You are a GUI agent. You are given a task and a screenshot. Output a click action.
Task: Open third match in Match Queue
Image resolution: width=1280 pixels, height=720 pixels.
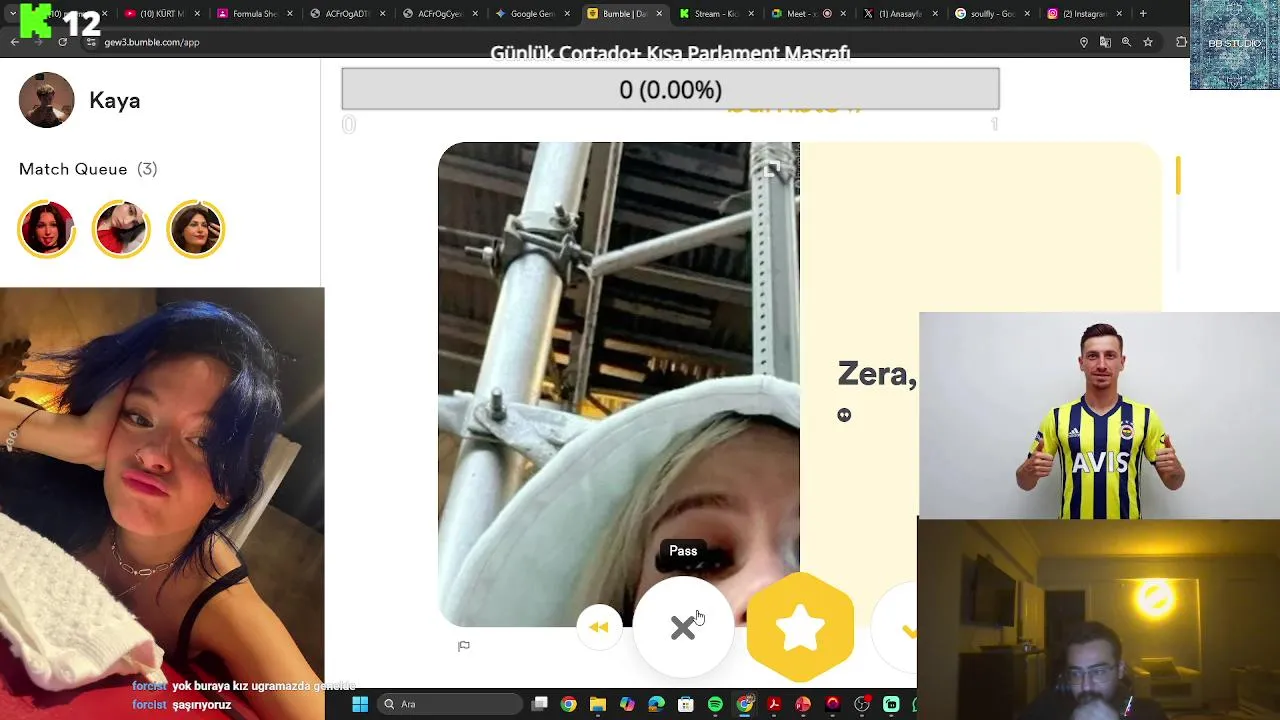pos(195,229)
